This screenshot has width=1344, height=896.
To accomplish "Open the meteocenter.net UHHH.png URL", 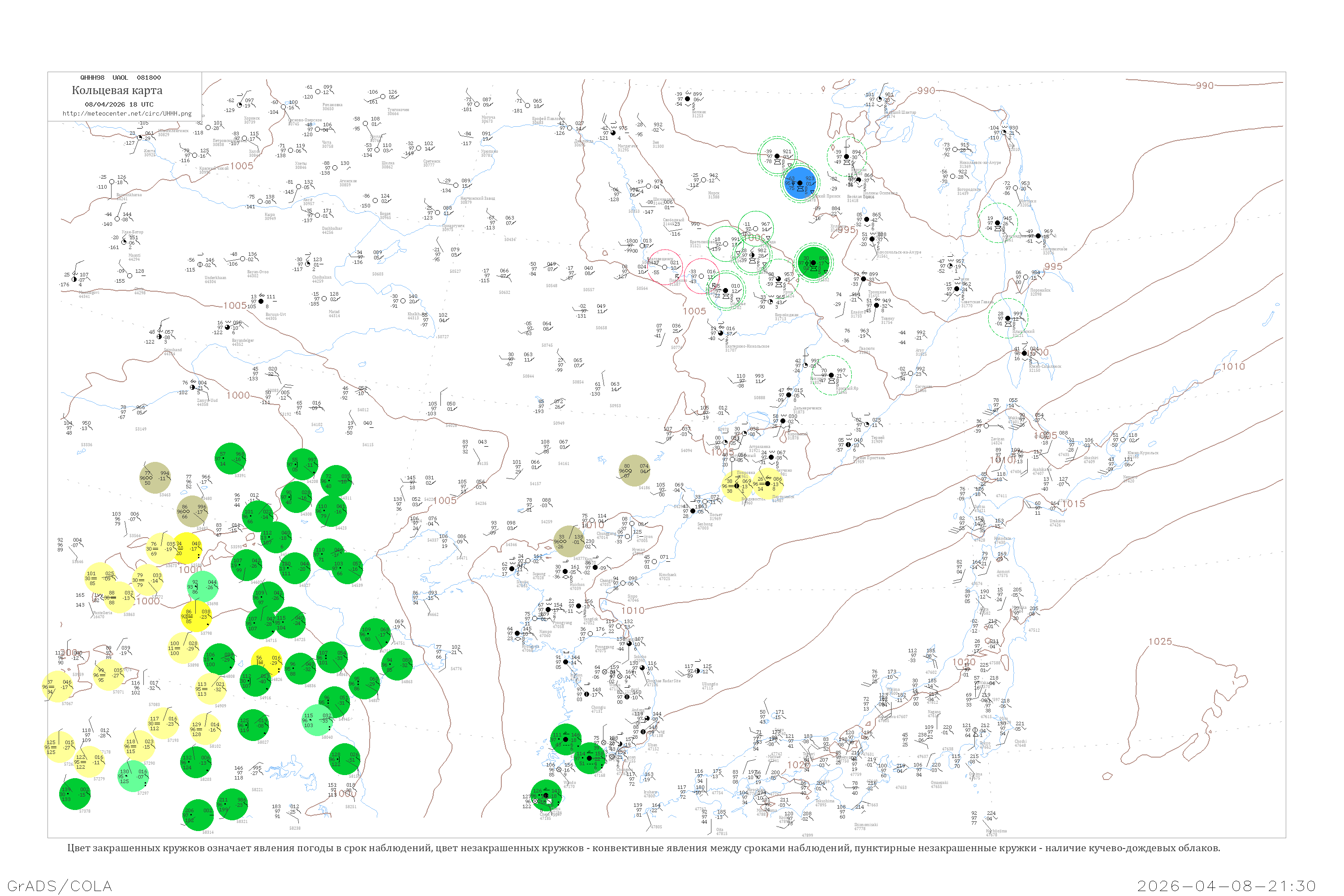I will (127, 113).
